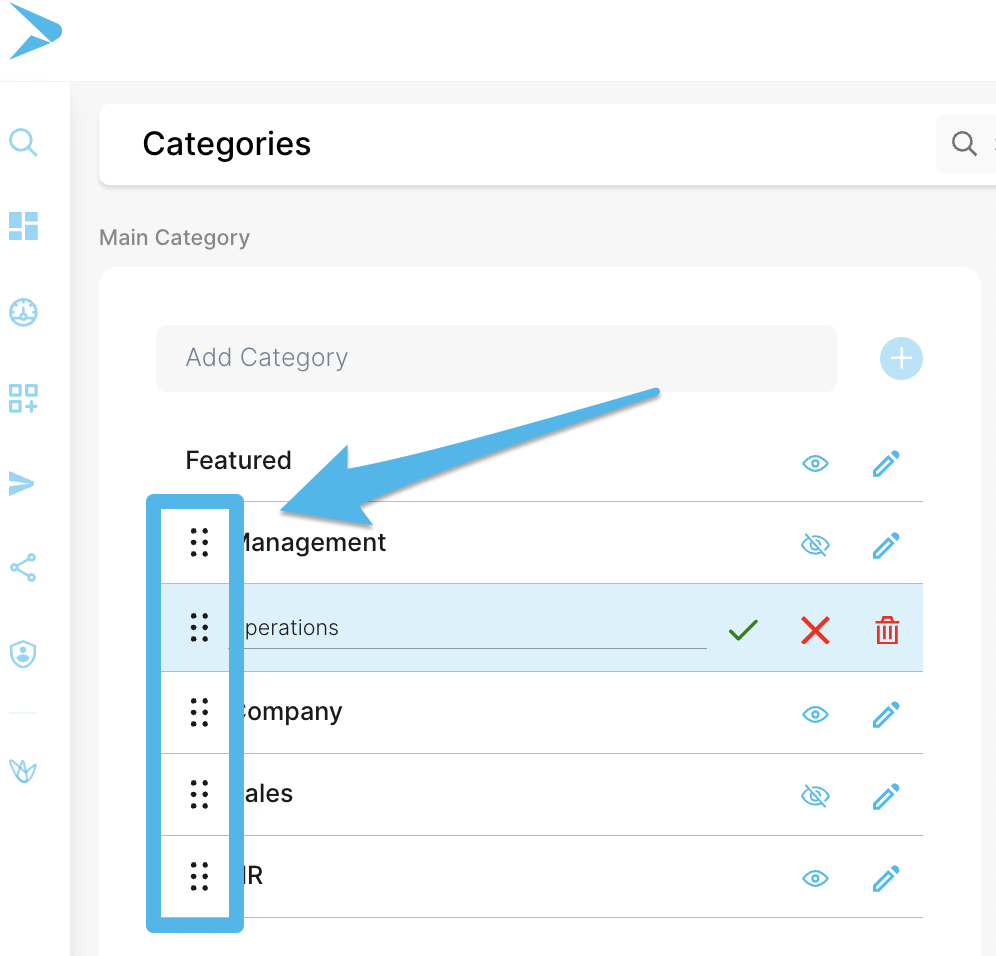
Task: Open the dashboard tiles icon in sidebar
Action: pyautogui.click(x=23, y=226)
